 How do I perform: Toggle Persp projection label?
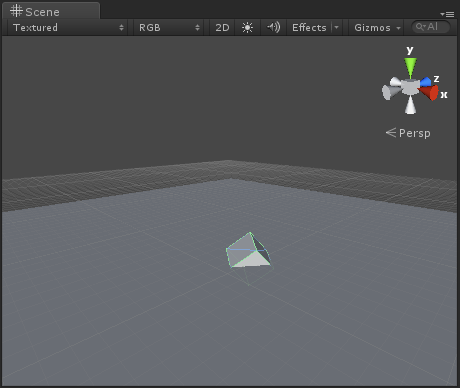(408, 133)
